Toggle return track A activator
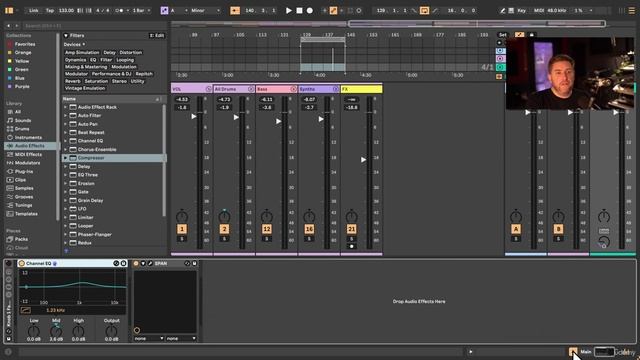Image resolution: width=640 pixels, height=360 pixels. point(516,229)
